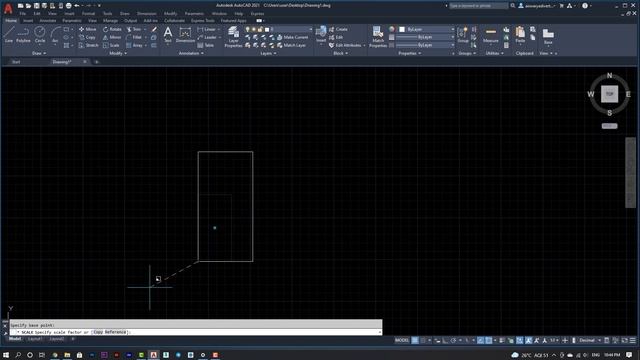Toggle MODEL space button in status bar
Screen dimensions: 640x360
tap(402, 340)
